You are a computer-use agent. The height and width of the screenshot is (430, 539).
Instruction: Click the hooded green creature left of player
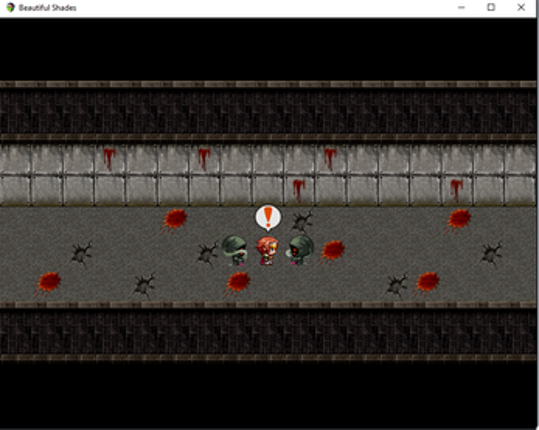coord(234,250)
